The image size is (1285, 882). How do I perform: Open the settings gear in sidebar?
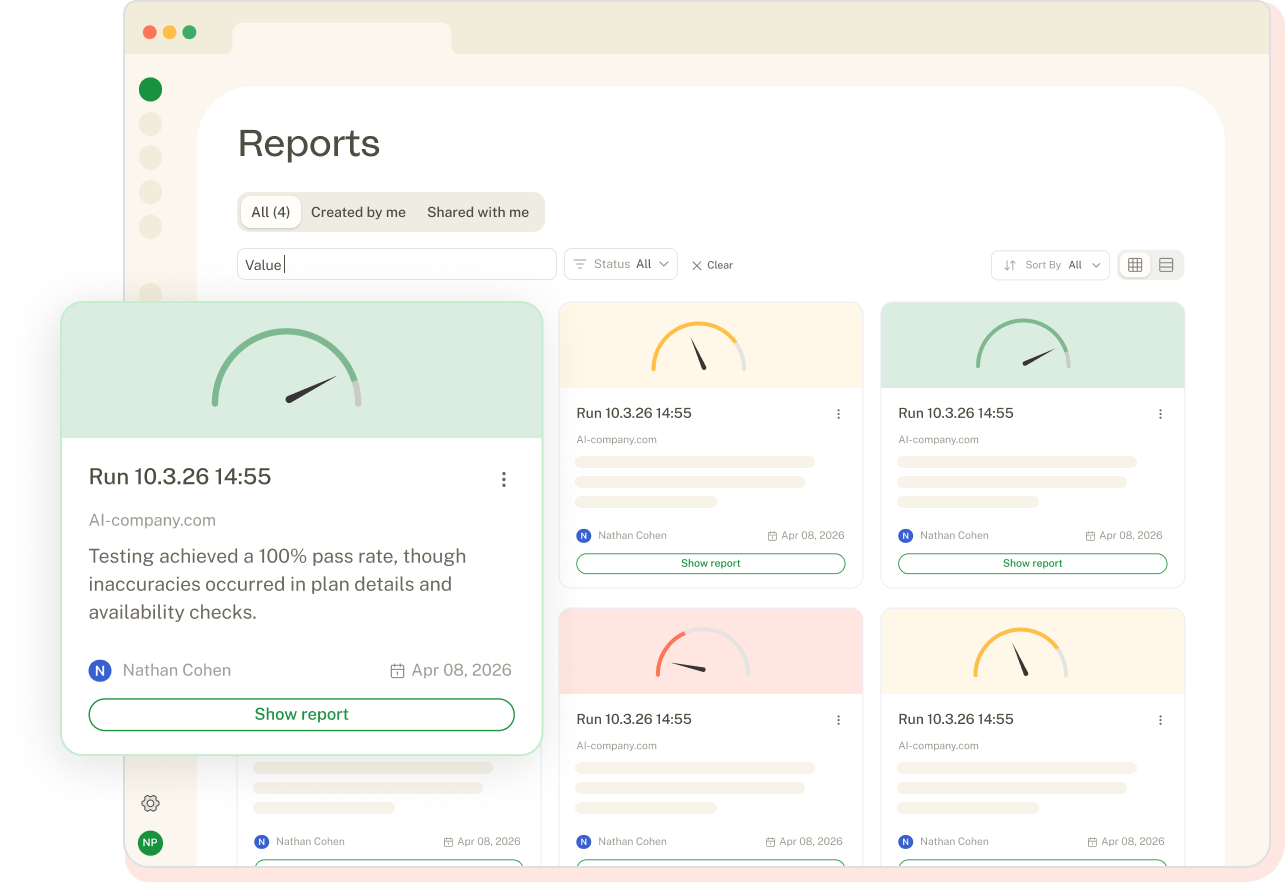tap(150, 803)
